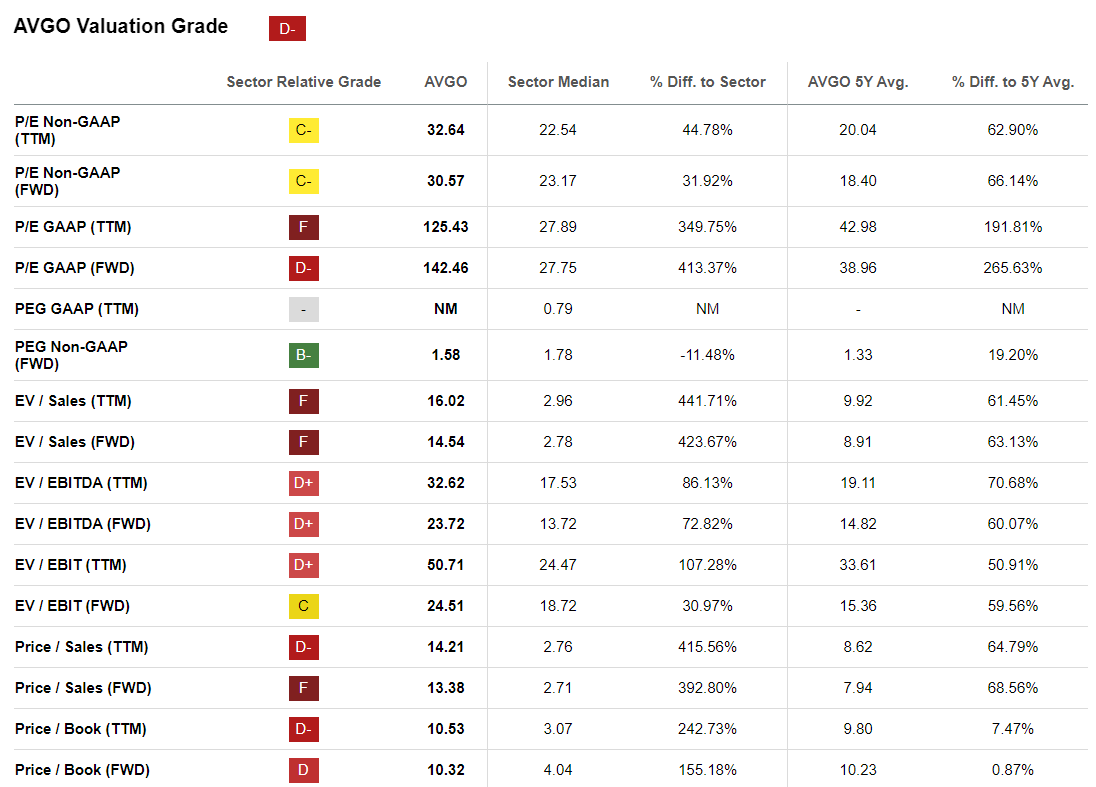
Task: Click the D+ grade badge for EV / EBITDA (TTM)
Action: (x=304, y=483)
